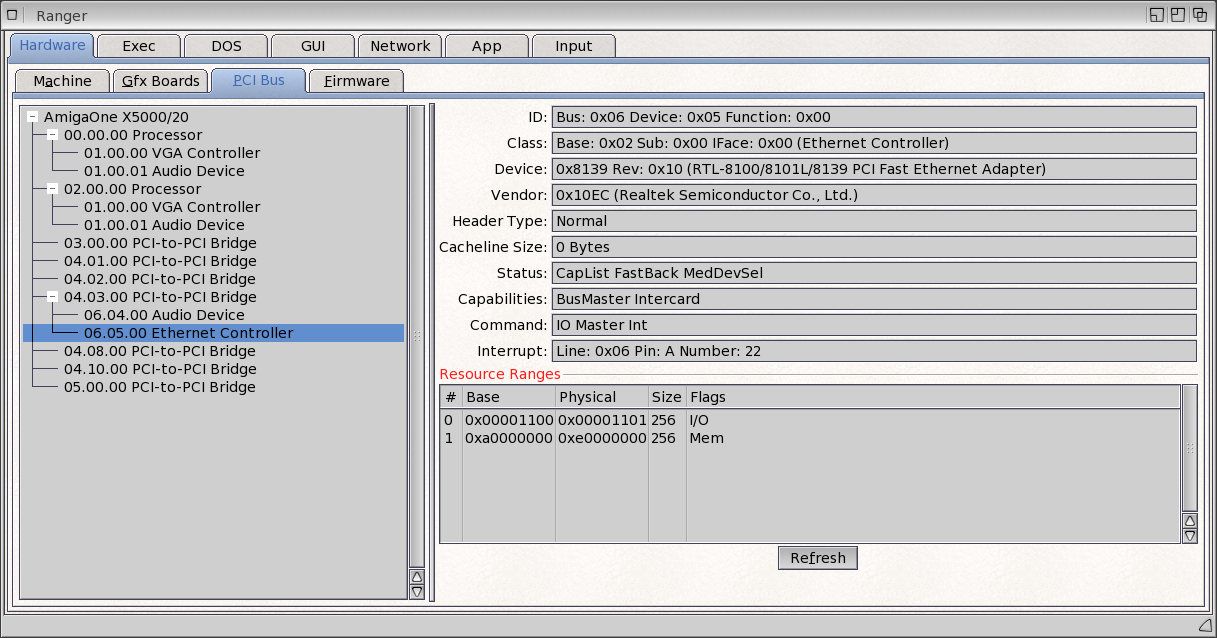The width and height of the screenshot is (1217, 638).
Task: Click the tree list scroll down arrow
Action: (x=417, y=592)
